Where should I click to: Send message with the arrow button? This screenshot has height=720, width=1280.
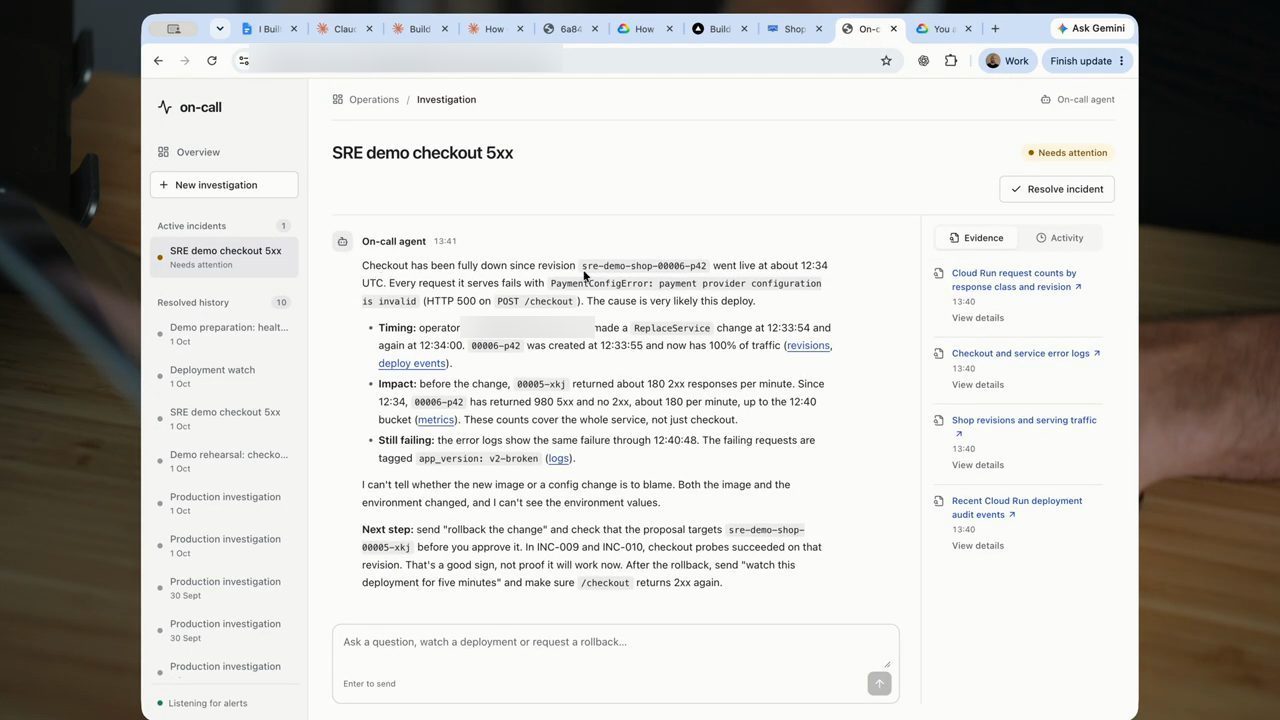(879, 684)
